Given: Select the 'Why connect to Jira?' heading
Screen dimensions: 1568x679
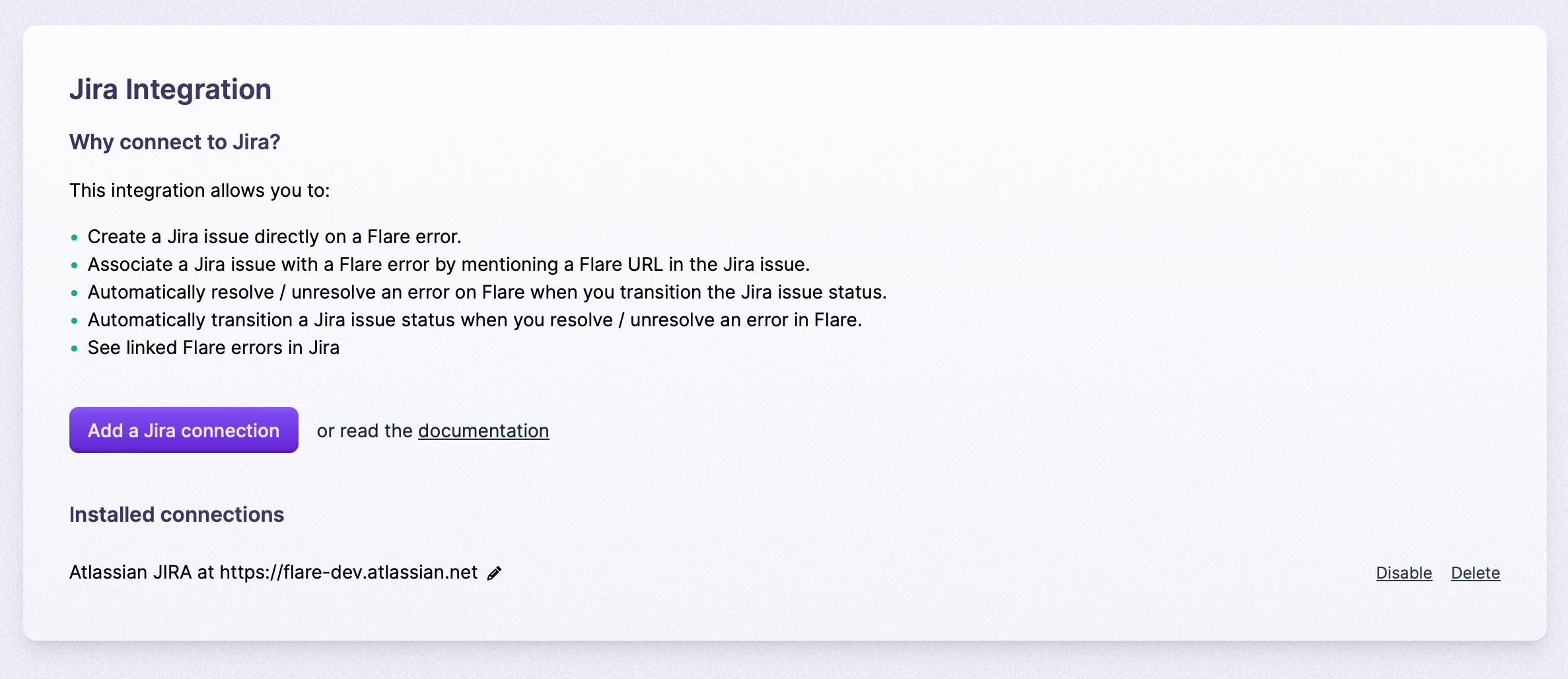Looking at the screenshot, I should point(174,141).
